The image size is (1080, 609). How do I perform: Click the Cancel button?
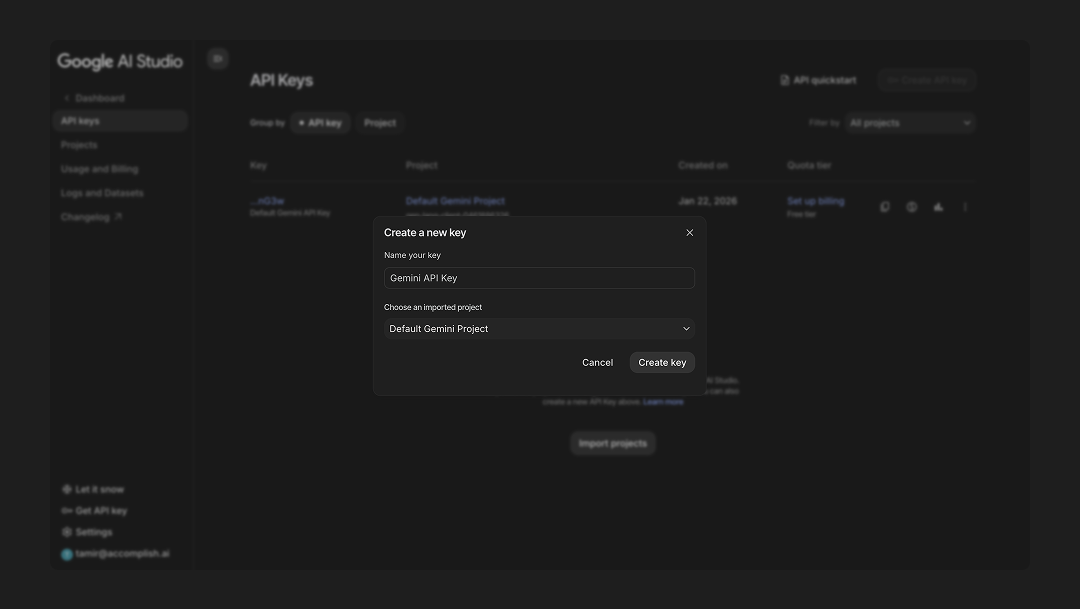(x=597, y=362)
